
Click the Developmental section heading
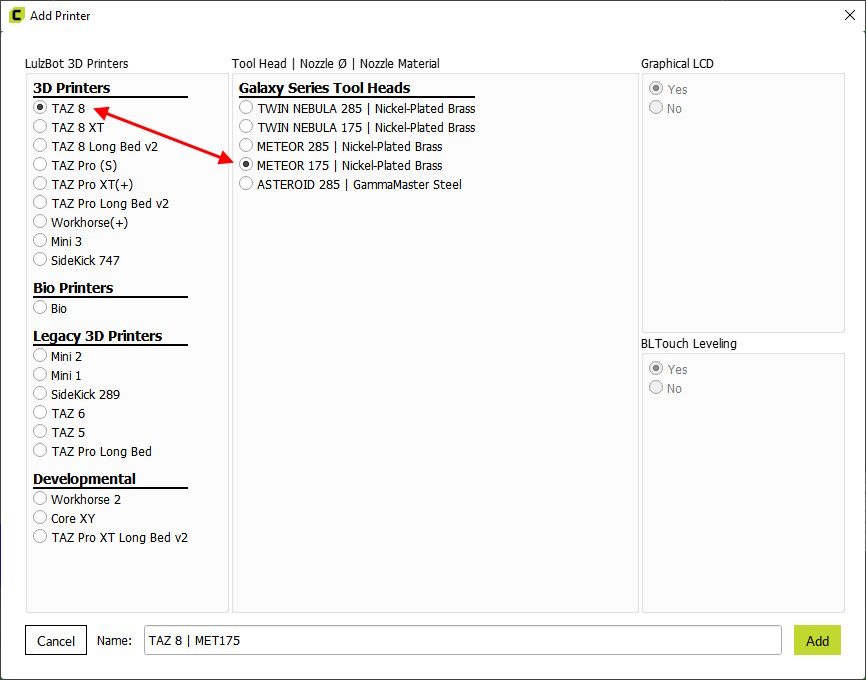click(x=85, y=479)
